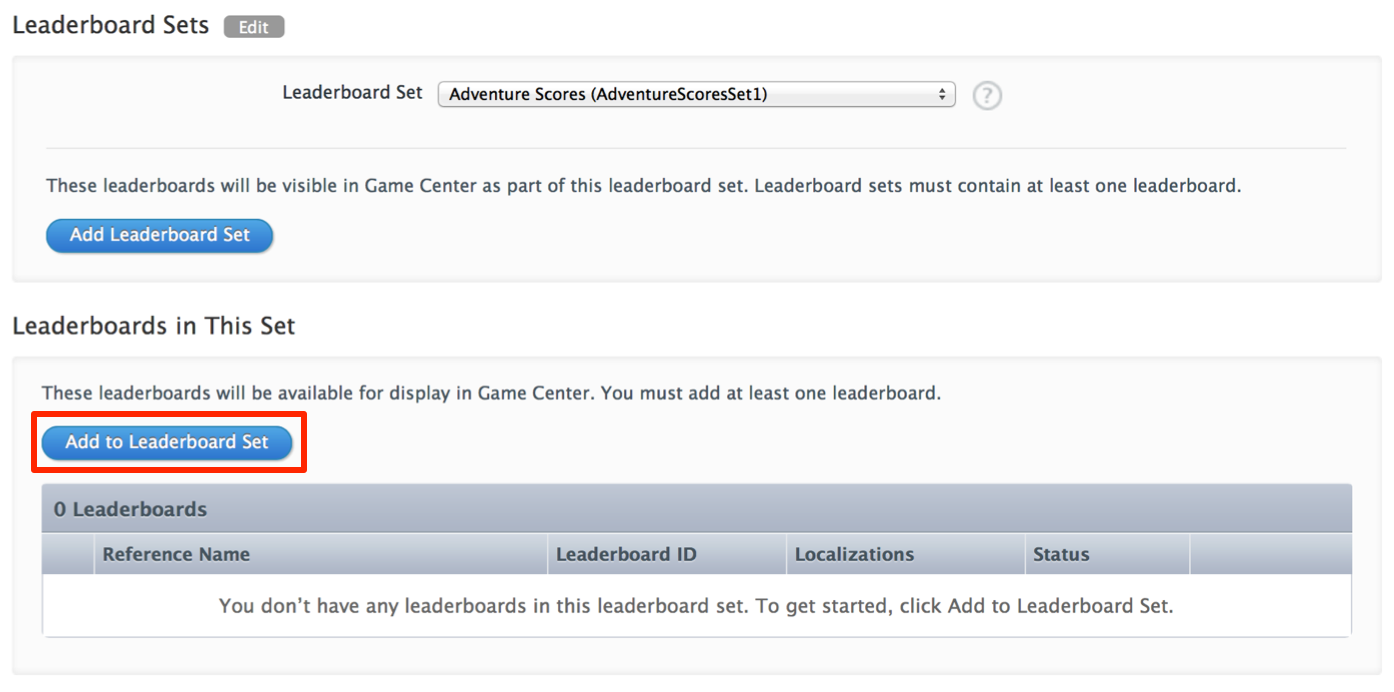This screenshot has height=692, width=1394.
Task: Click the question mark help icon
Action: point(987,96)
